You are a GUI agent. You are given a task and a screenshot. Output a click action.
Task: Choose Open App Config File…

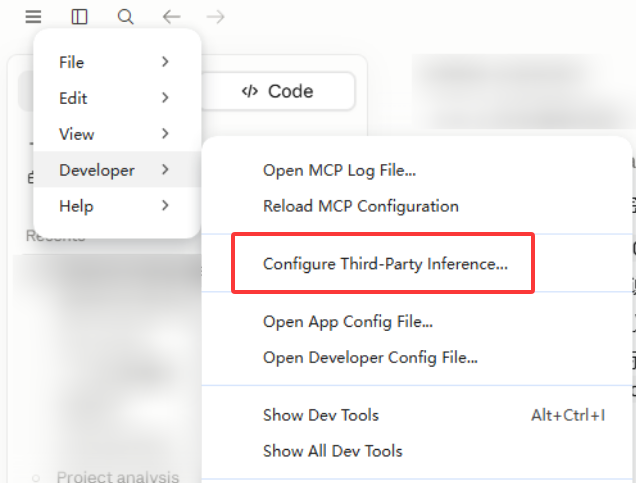tap(417, 322)
